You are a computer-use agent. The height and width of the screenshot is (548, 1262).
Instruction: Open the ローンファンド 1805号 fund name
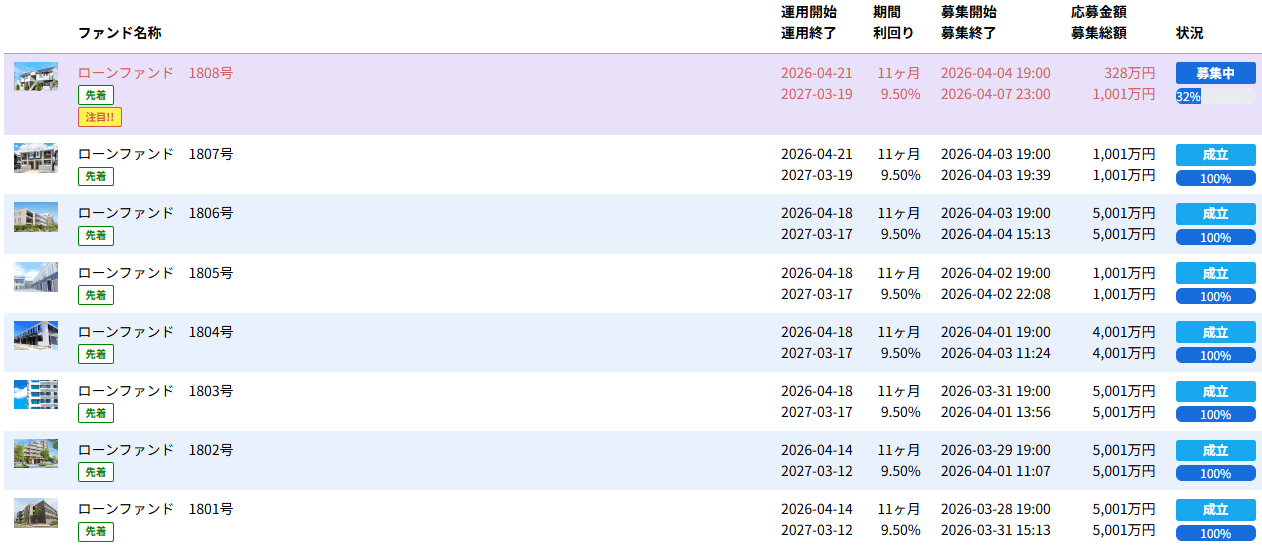(155, 273)
